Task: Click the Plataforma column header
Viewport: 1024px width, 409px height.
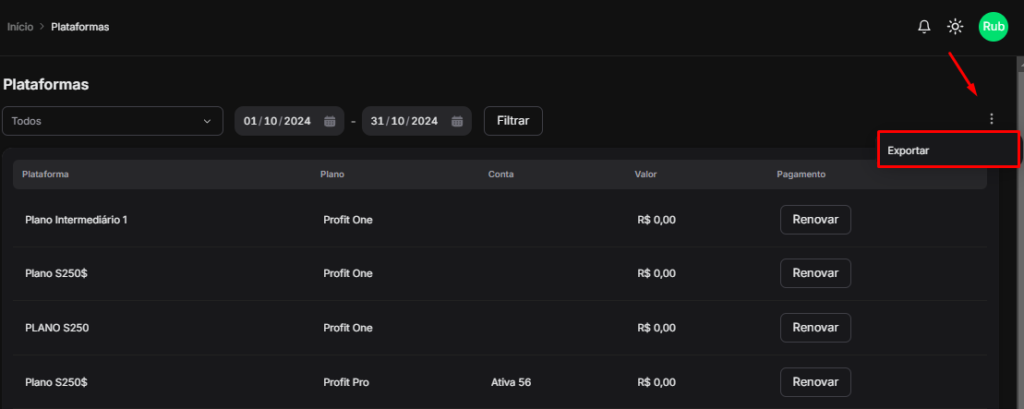Action: pos(45,174)
